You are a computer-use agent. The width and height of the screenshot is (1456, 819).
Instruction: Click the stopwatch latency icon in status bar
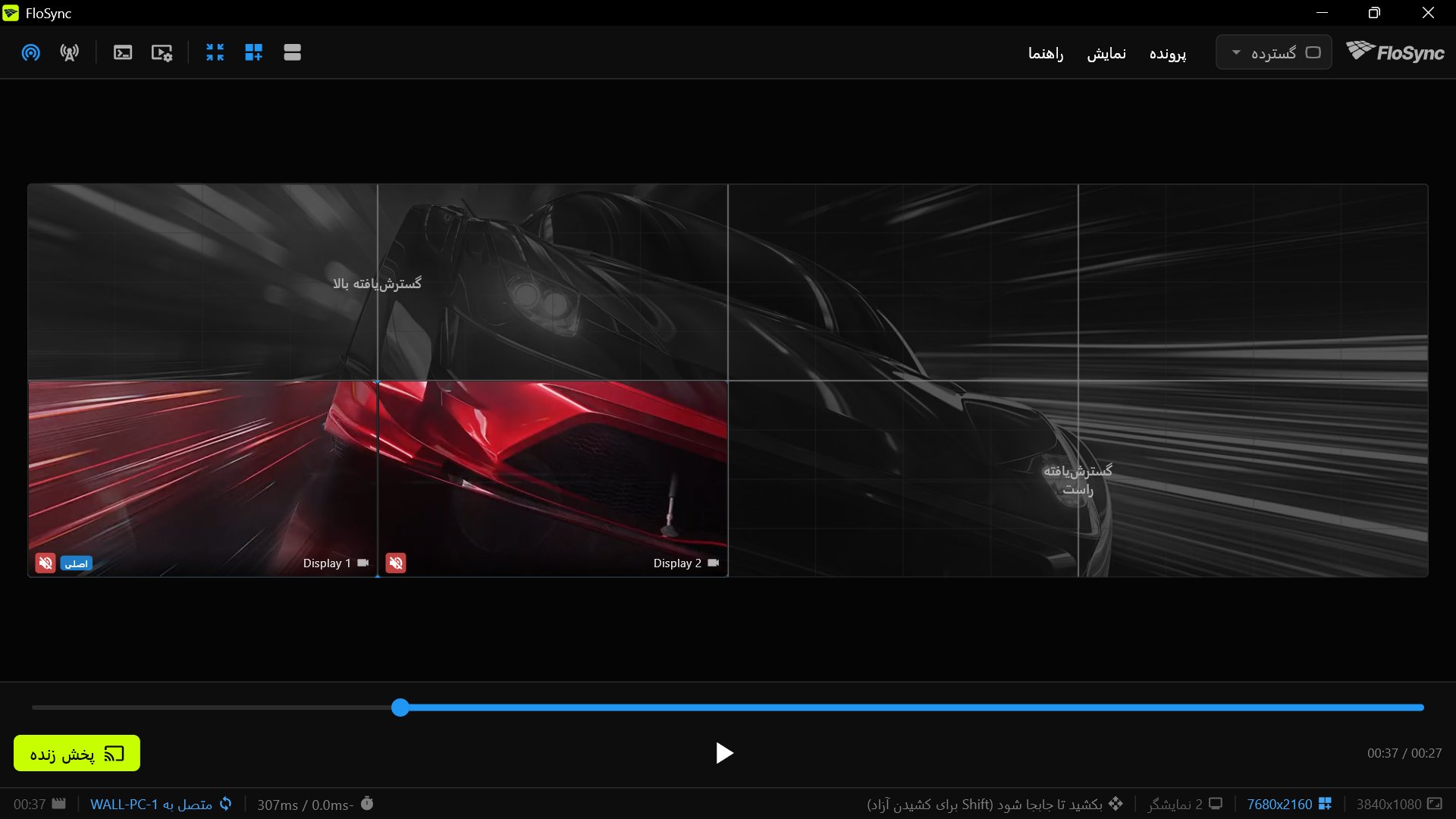367,803
